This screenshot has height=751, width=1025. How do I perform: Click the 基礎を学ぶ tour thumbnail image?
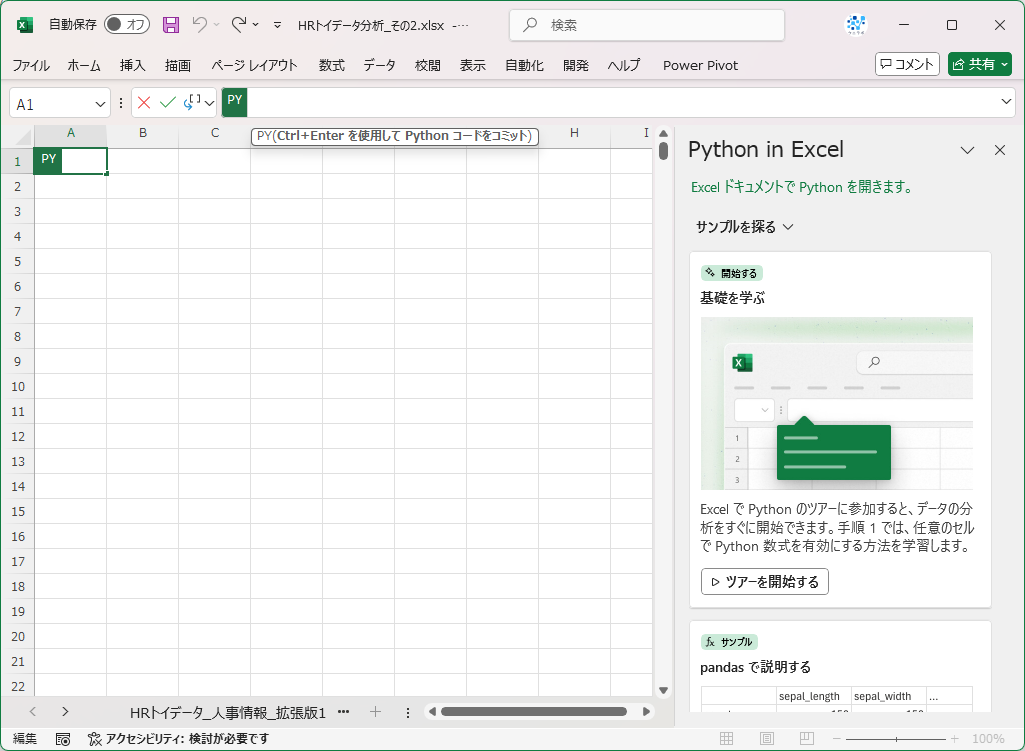836,403
